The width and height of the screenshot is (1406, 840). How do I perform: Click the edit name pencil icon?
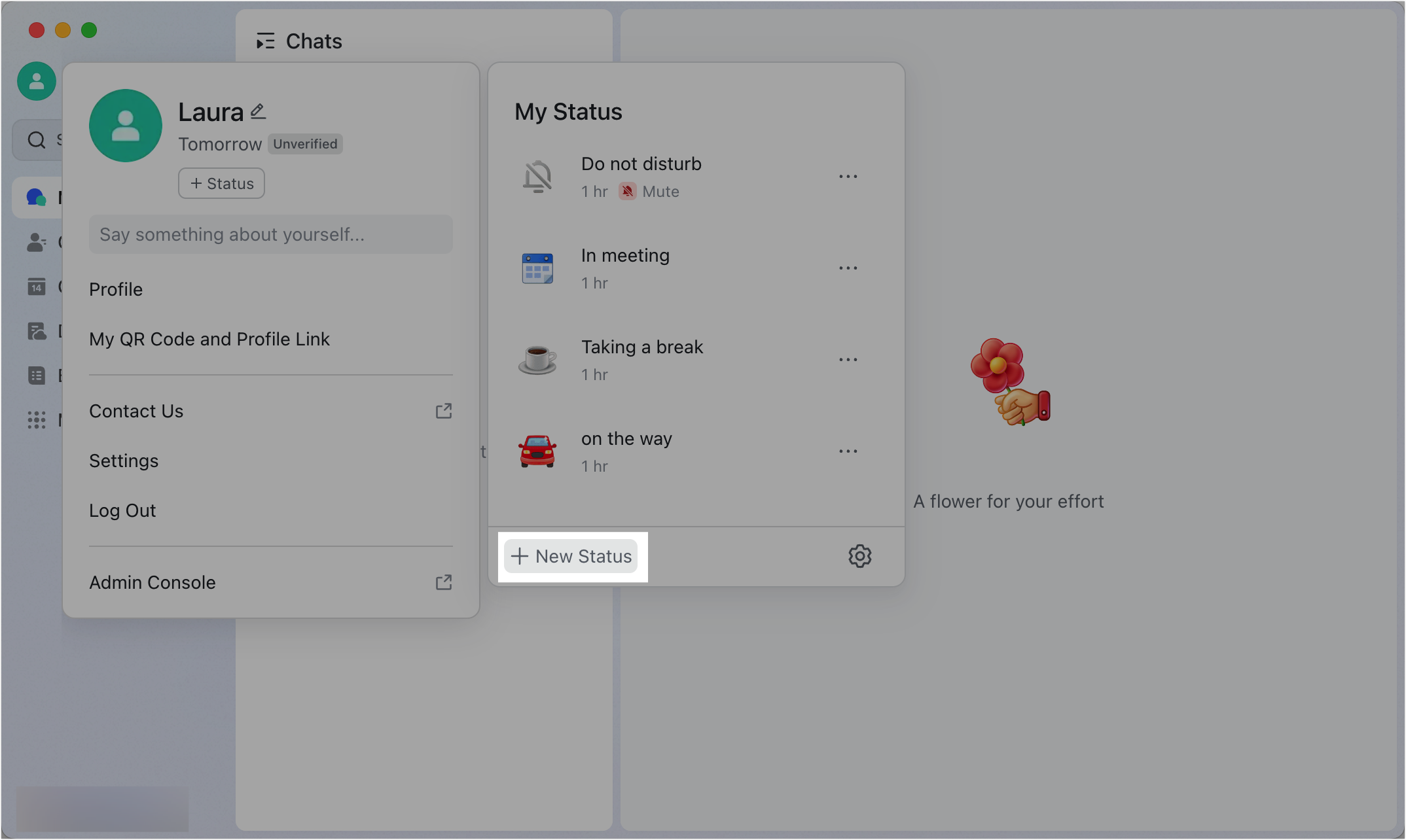click(259, 111)
